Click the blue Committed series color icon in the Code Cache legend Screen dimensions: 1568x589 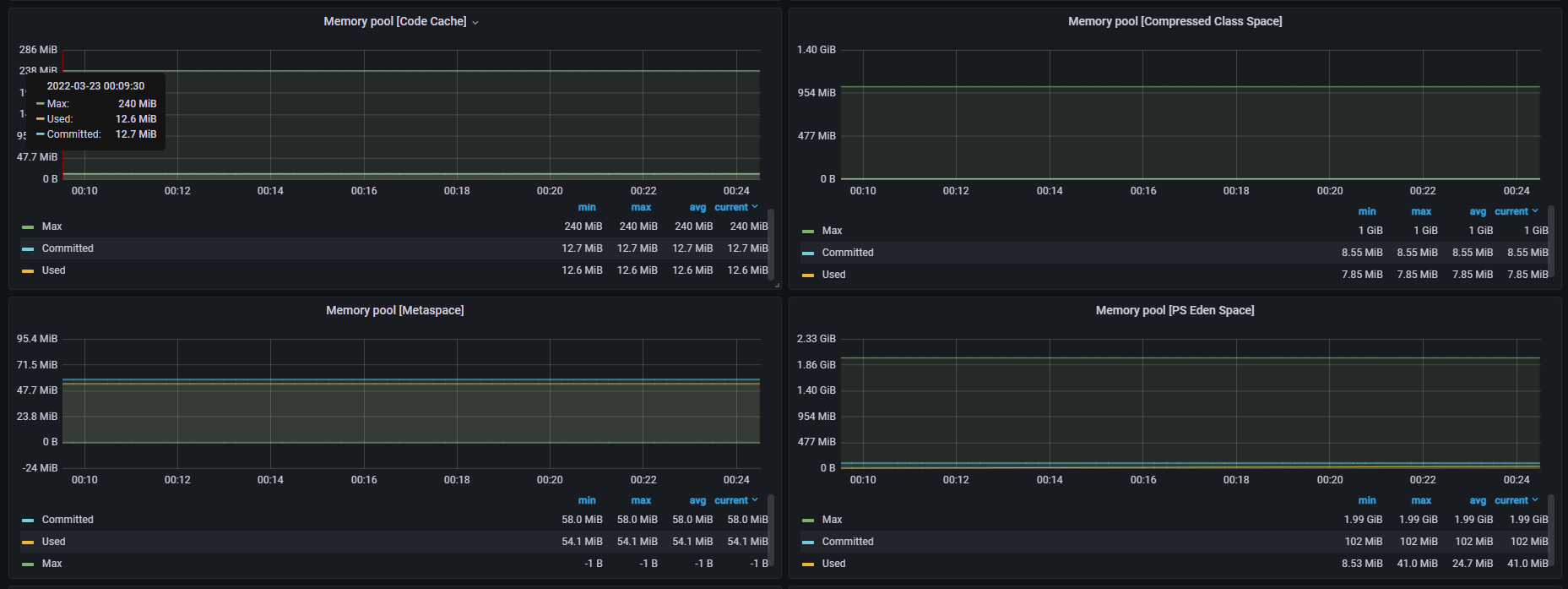[x=28, y=249]
